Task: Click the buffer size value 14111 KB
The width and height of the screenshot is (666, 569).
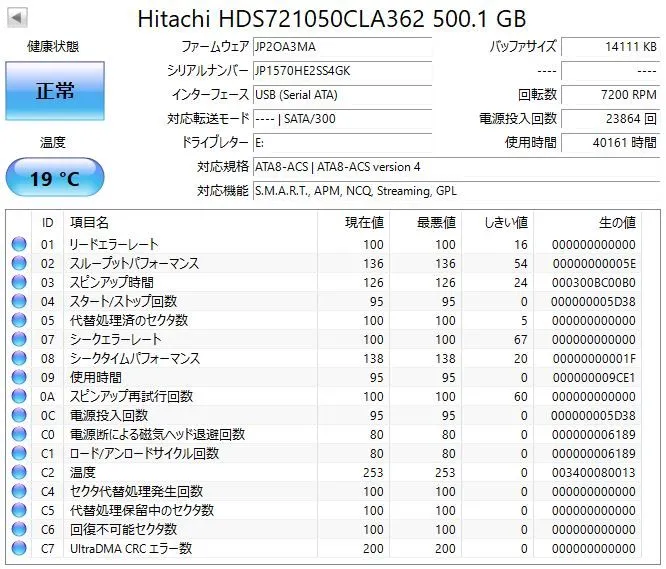Action: pyautogui.click(x=610, y=47)
